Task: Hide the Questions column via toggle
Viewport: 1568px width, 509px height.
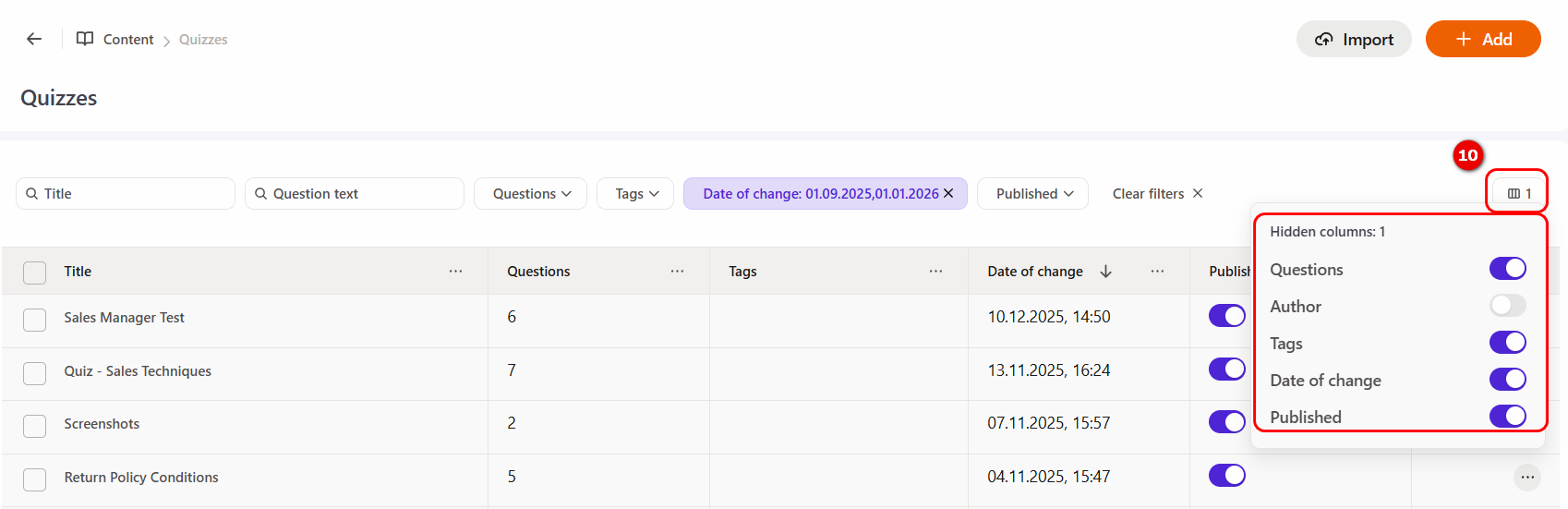Action: pyautogui.click(x=1507, y=269)
